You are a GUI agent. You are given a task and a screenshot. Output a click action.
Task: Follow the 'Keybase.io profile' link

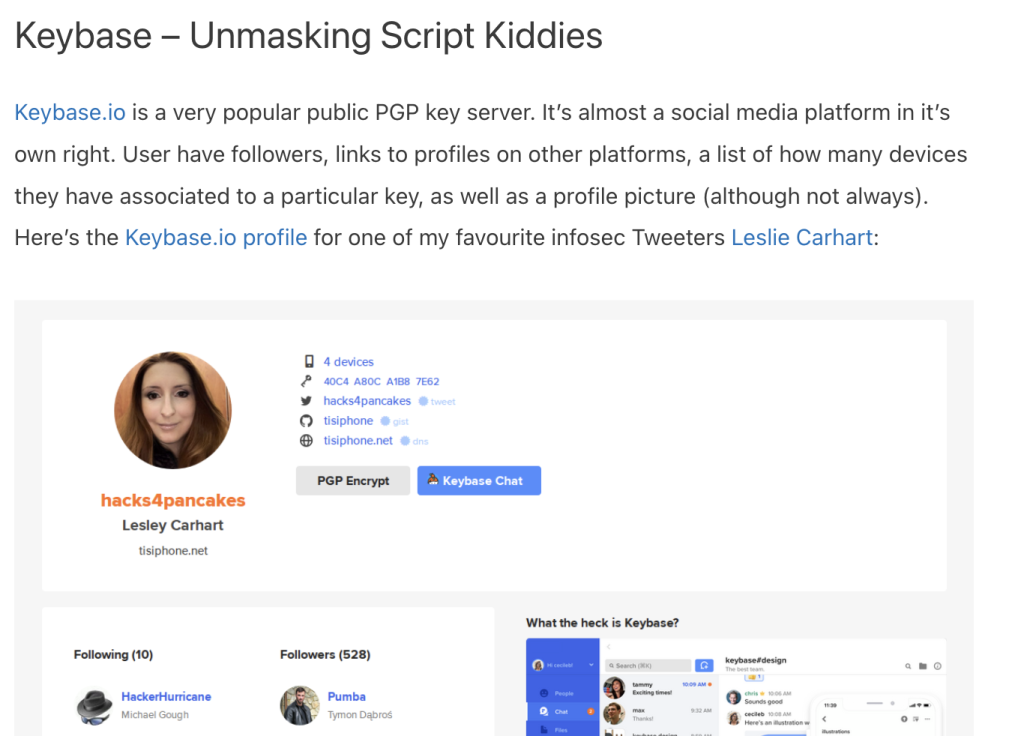pos(215,238)
